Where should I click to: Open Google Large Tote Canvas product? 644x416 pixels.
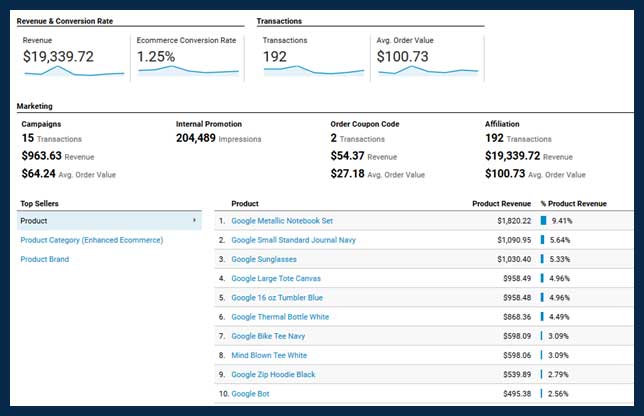pos(276,278)
